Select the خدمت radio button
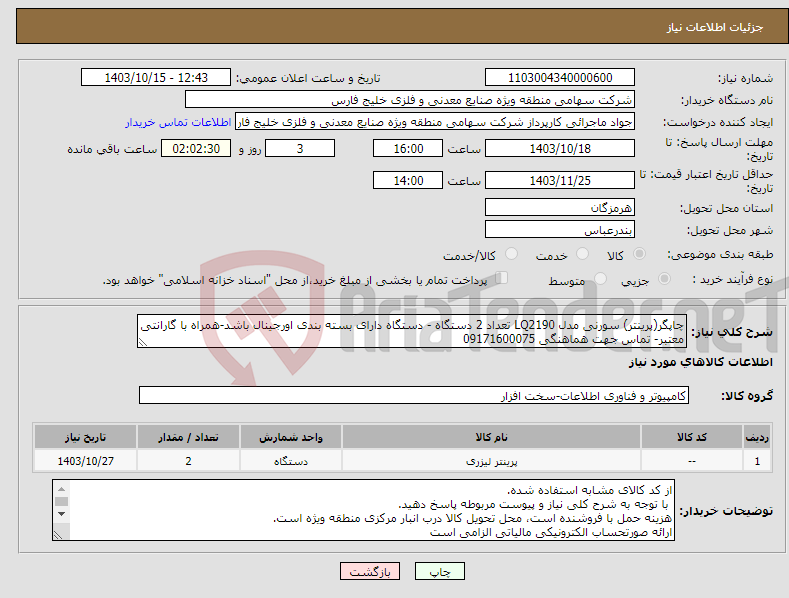This screenshot has width=789, height=598. tap(582, 254)
